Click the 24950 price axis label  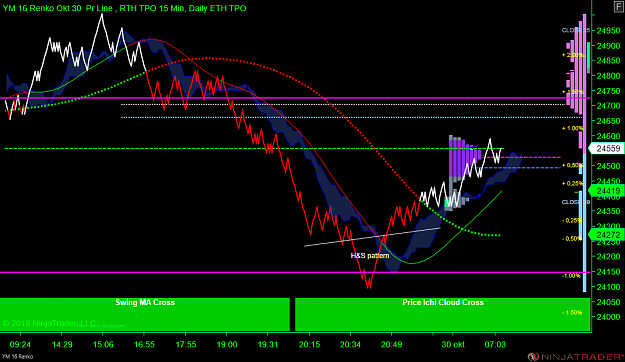coord(608,31)
